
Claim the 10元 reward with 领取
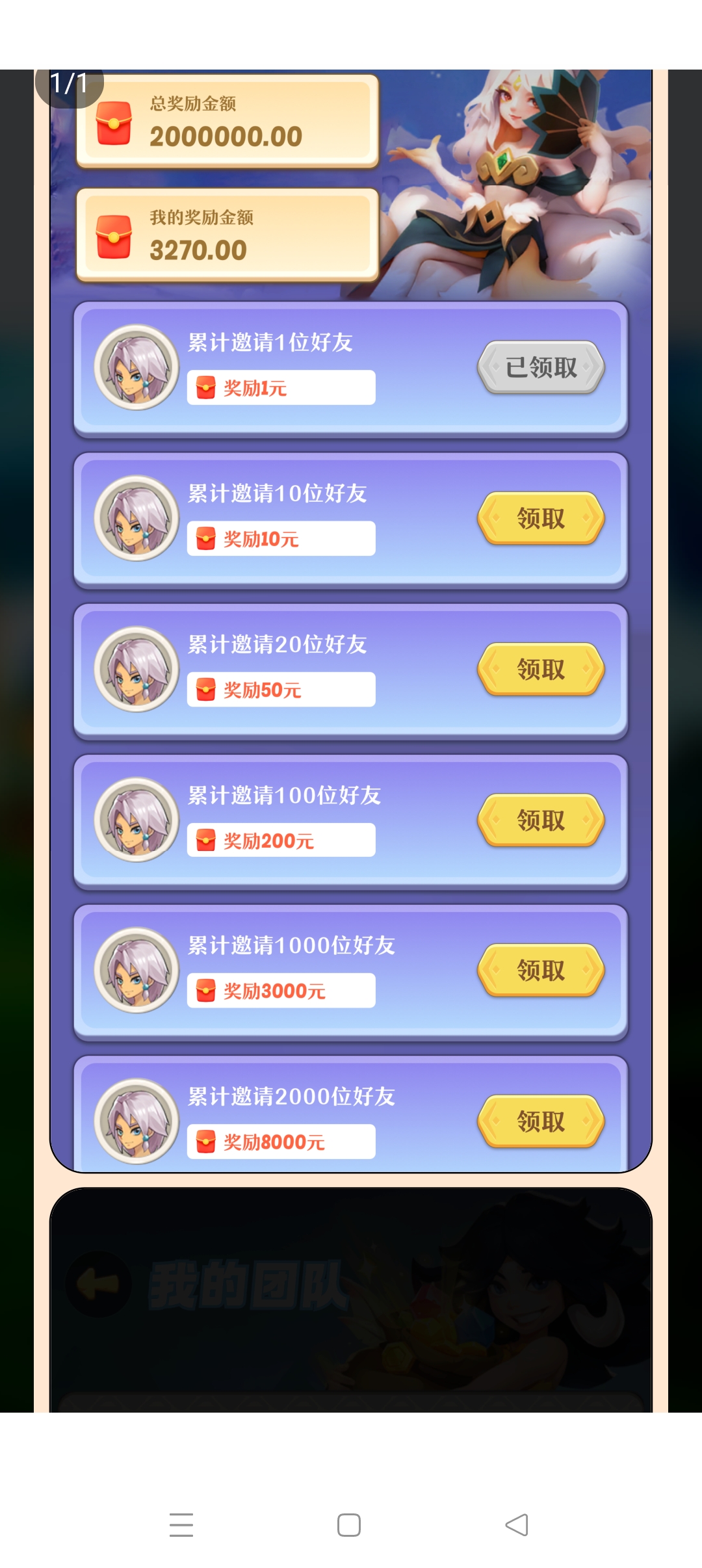point(541,518)
